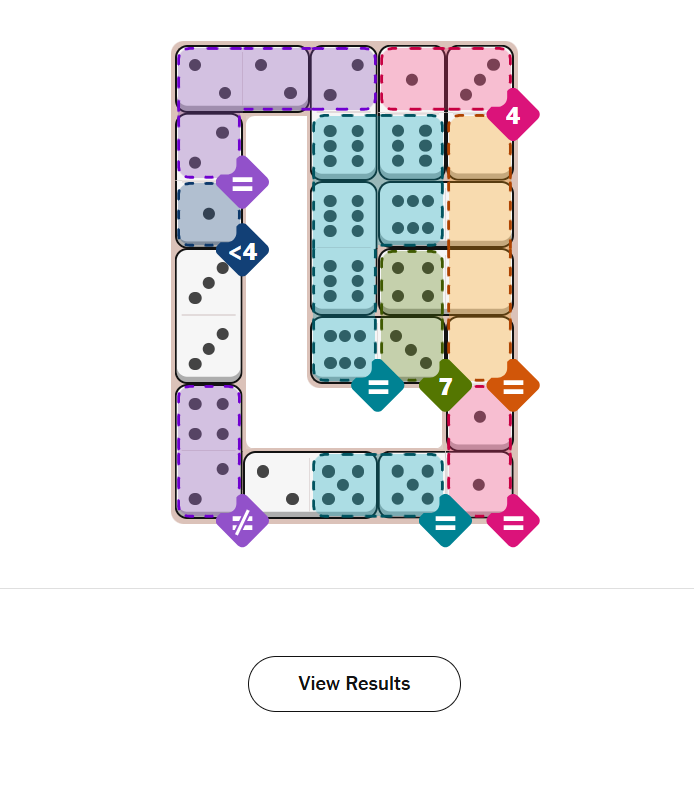
Task: Click the white domino with two three-pip halves
Action: click(209, 315)
